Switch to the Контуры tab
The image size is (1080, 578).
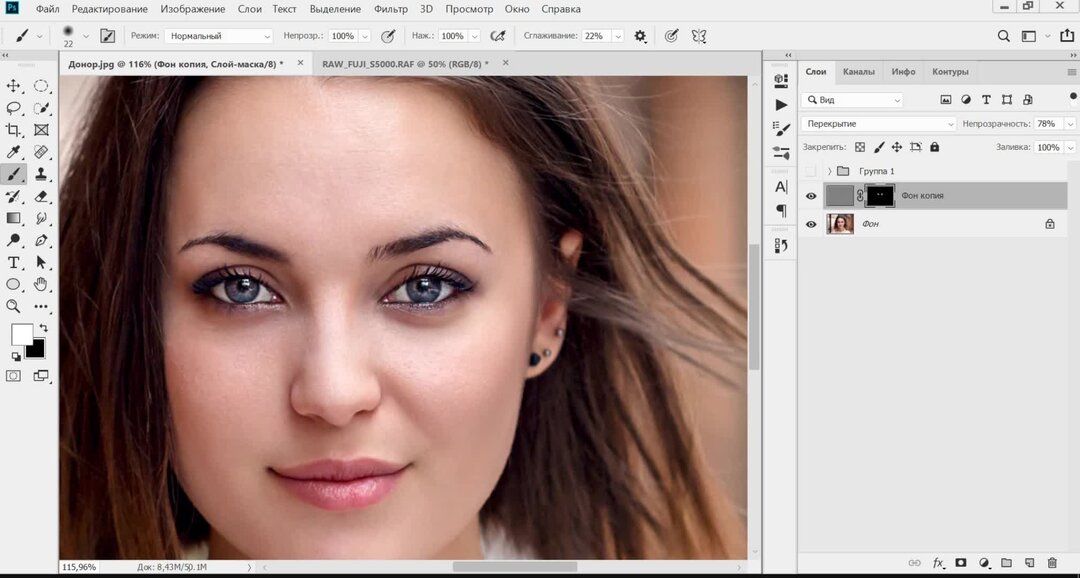point(950,72)
